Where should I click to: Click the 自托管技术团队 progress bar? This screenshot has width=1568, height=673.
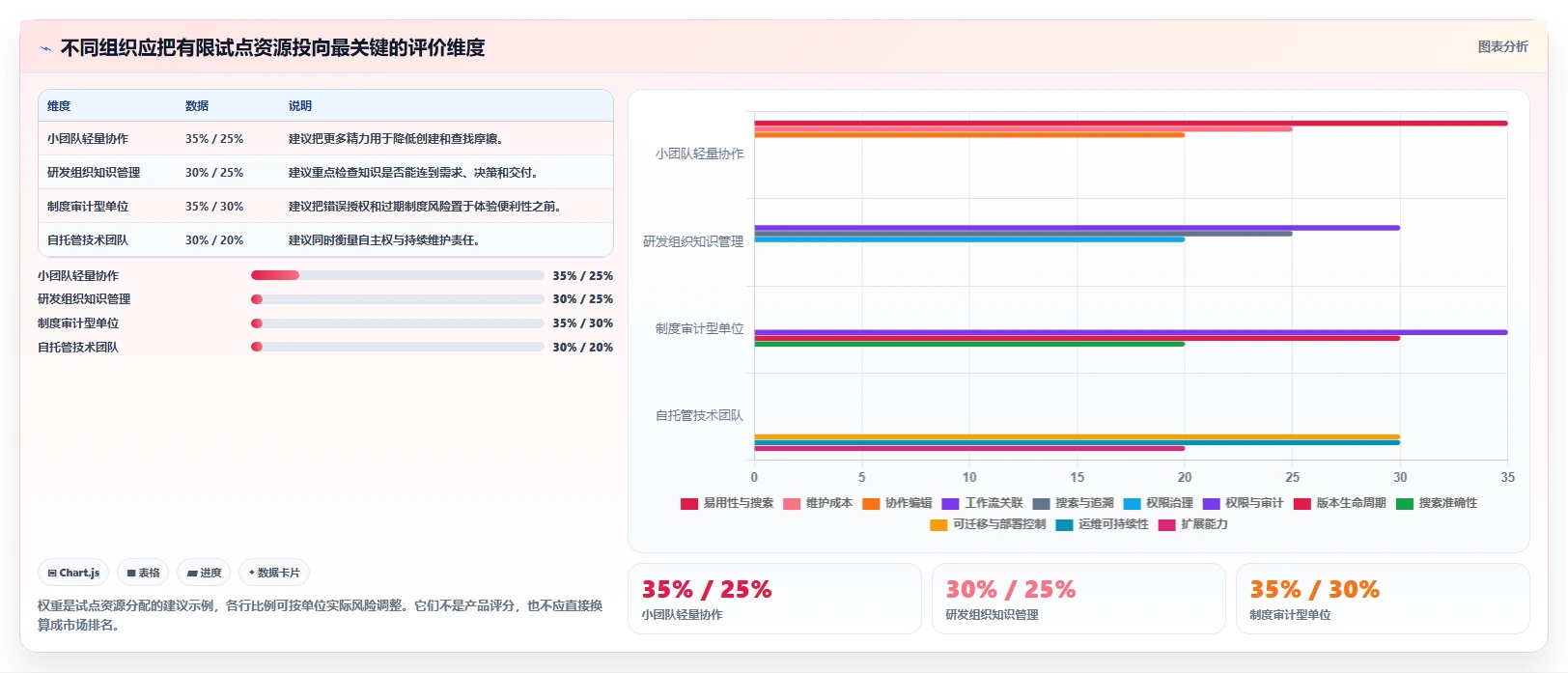tap(398, 347)
